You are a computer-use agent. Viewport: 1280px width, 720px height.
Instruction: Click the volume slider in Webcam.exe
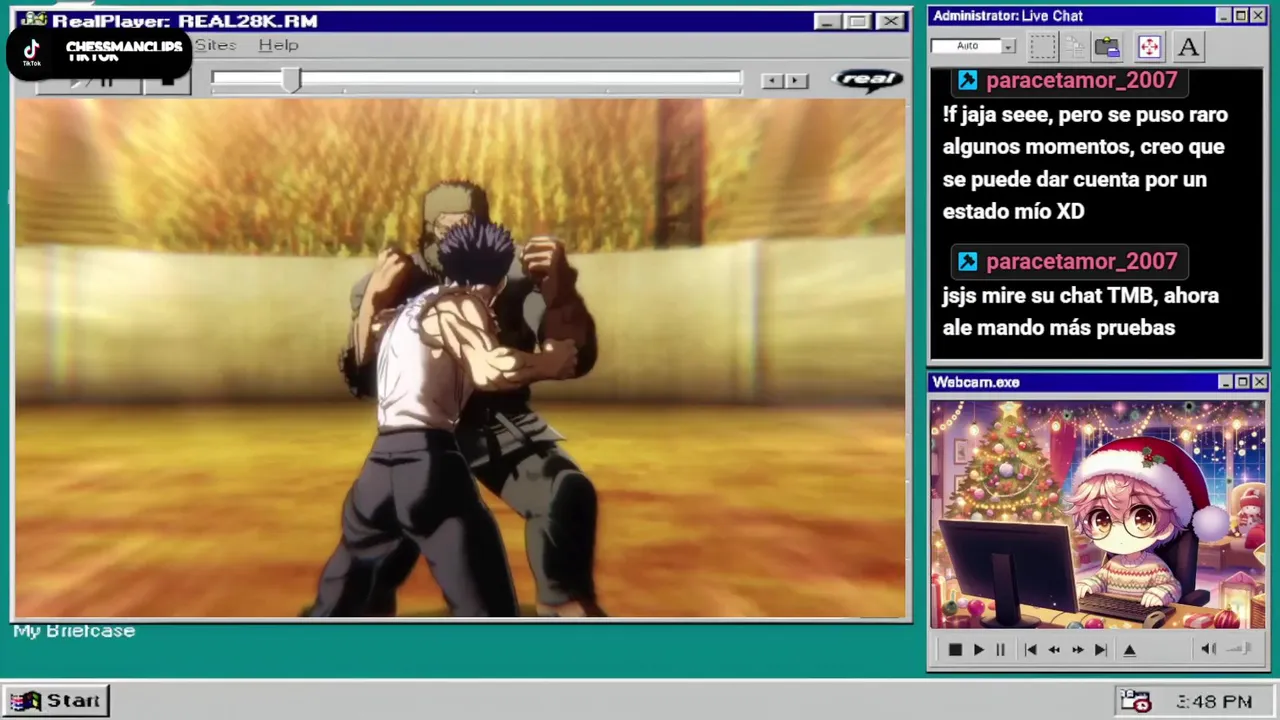[x=1239, y=649]
